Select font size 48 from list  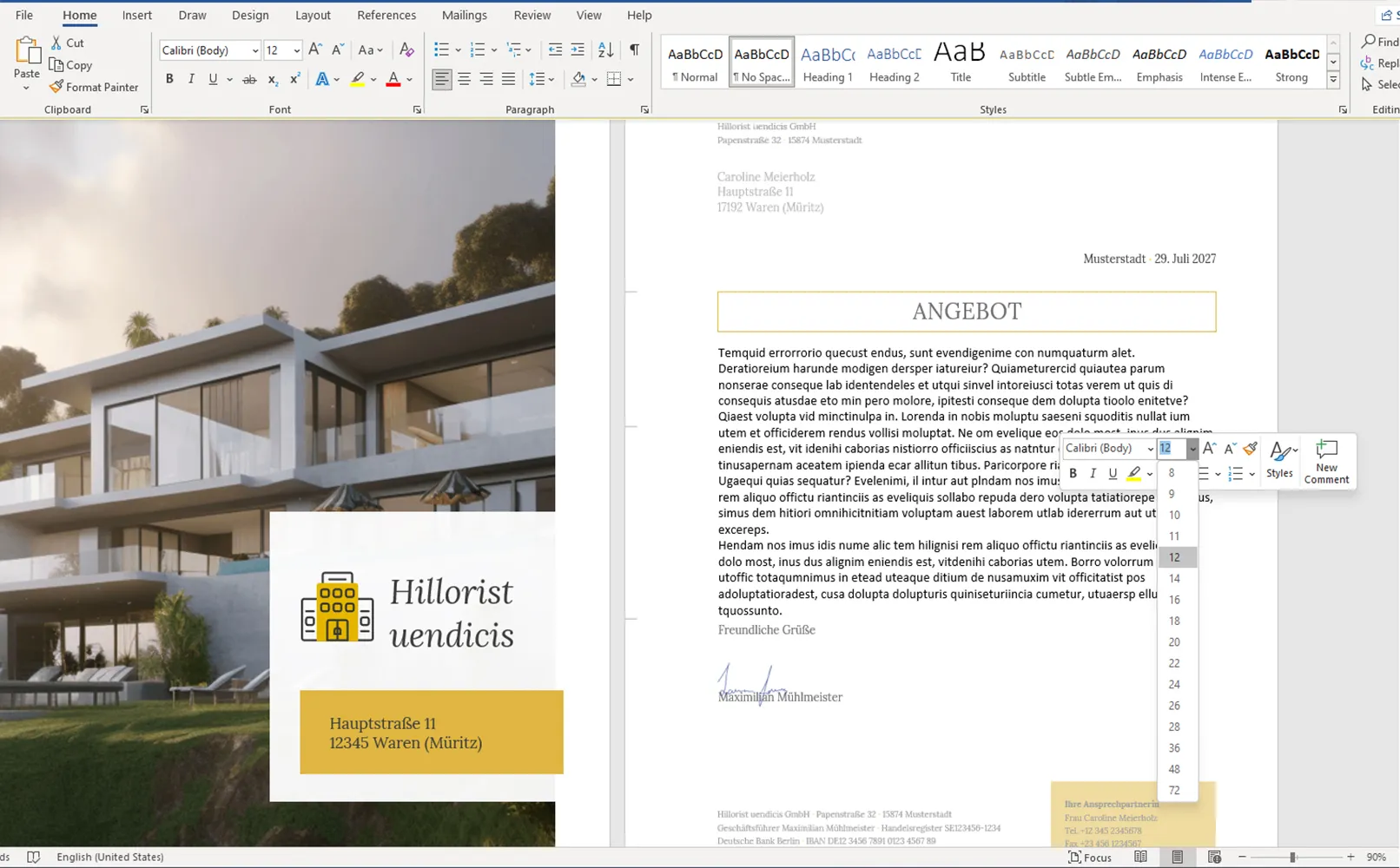pos(1178,769)
